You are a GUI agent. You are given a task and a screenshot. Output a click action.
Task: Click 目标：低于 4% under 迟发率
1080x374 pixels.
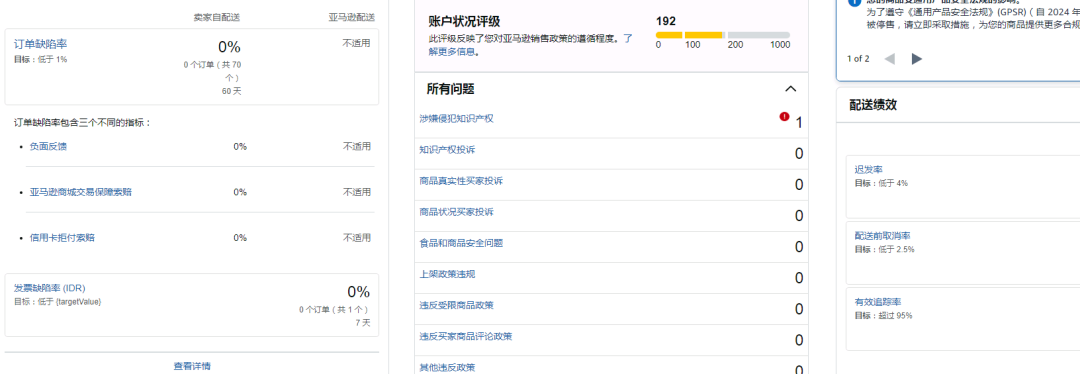point(881,183)
